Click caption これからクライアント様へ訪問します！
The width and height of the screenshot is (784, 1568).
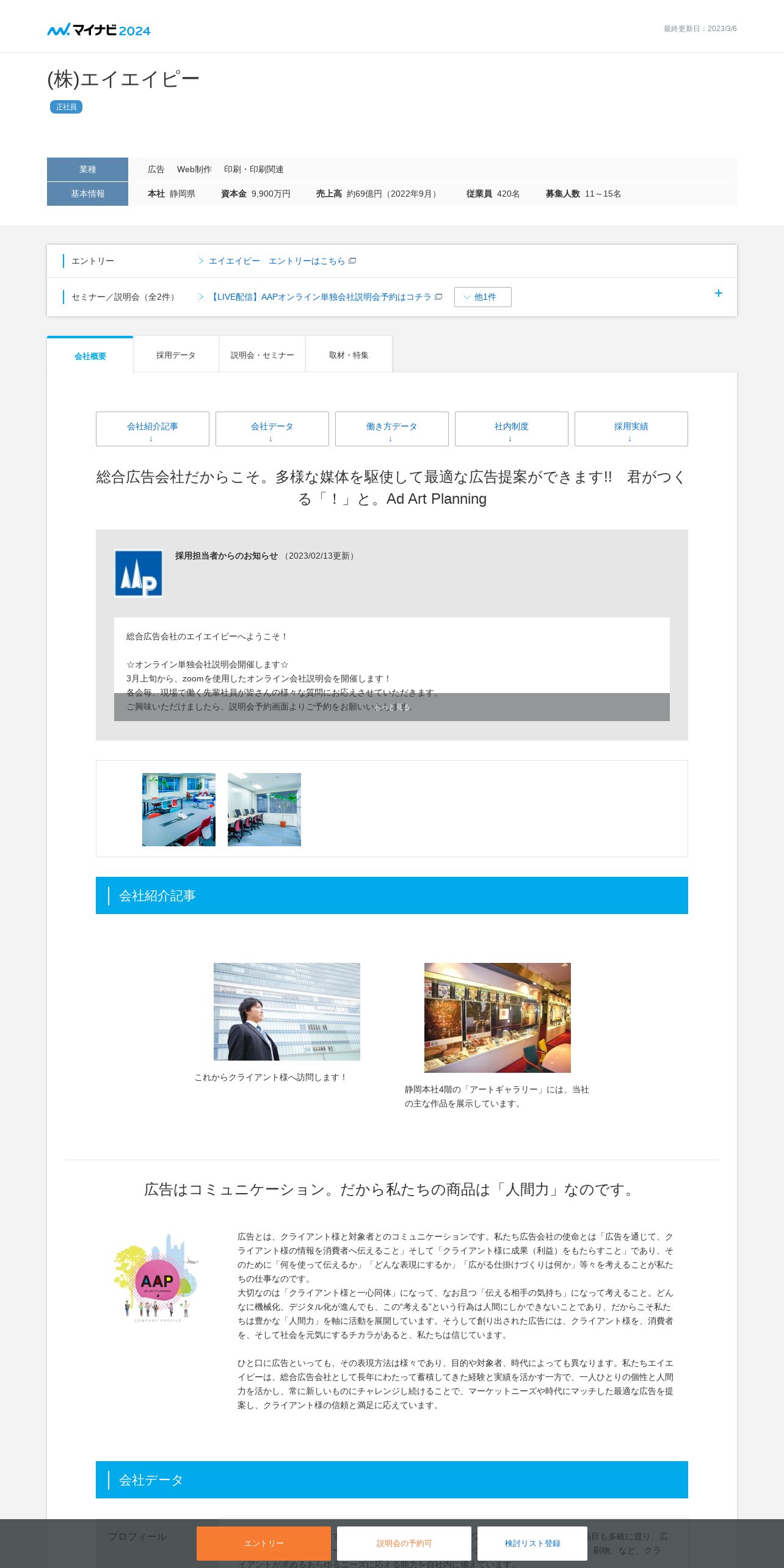(x=271, y=1077)
